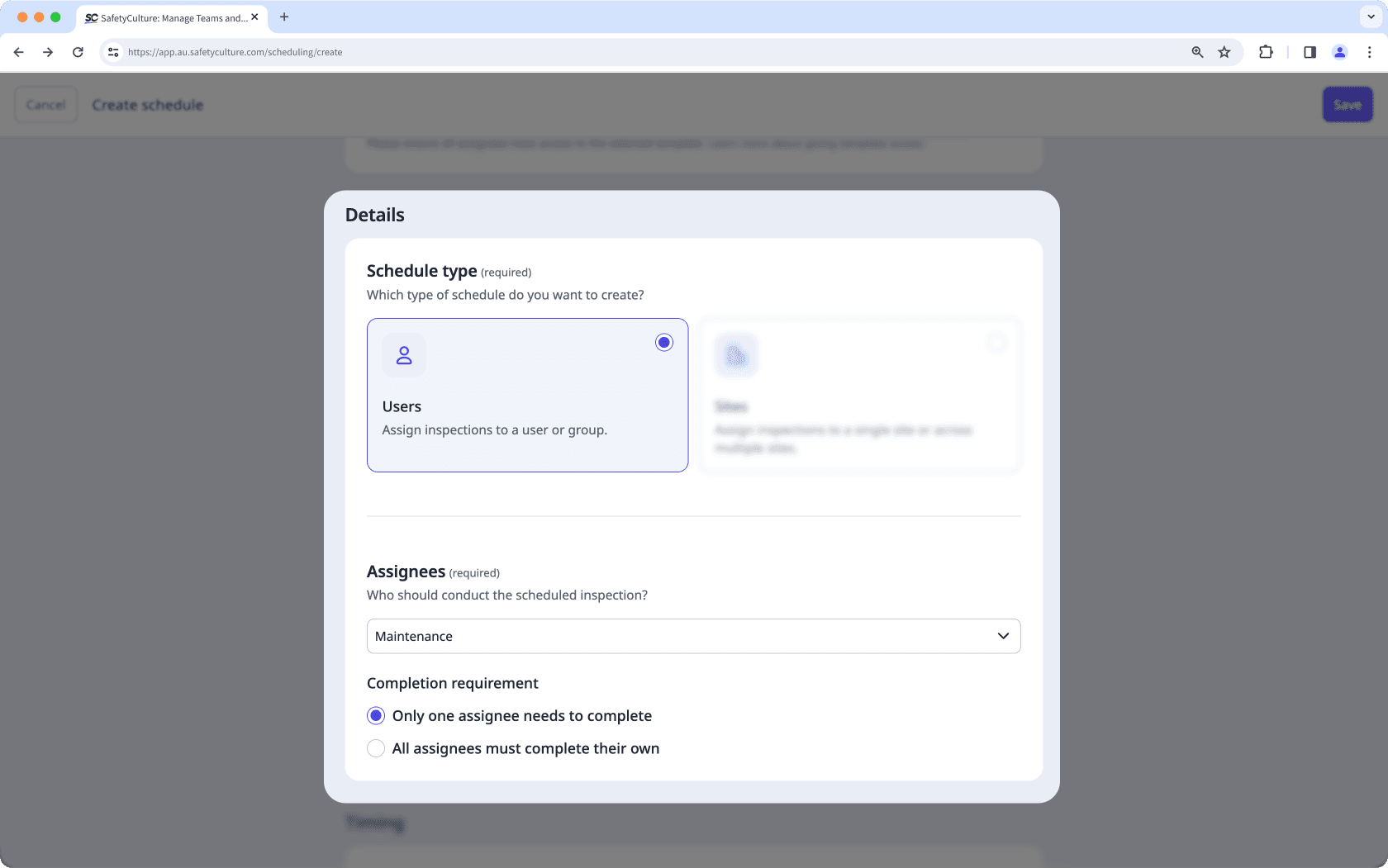
Task: Open a new browser tab
Action: coord(284,17)
